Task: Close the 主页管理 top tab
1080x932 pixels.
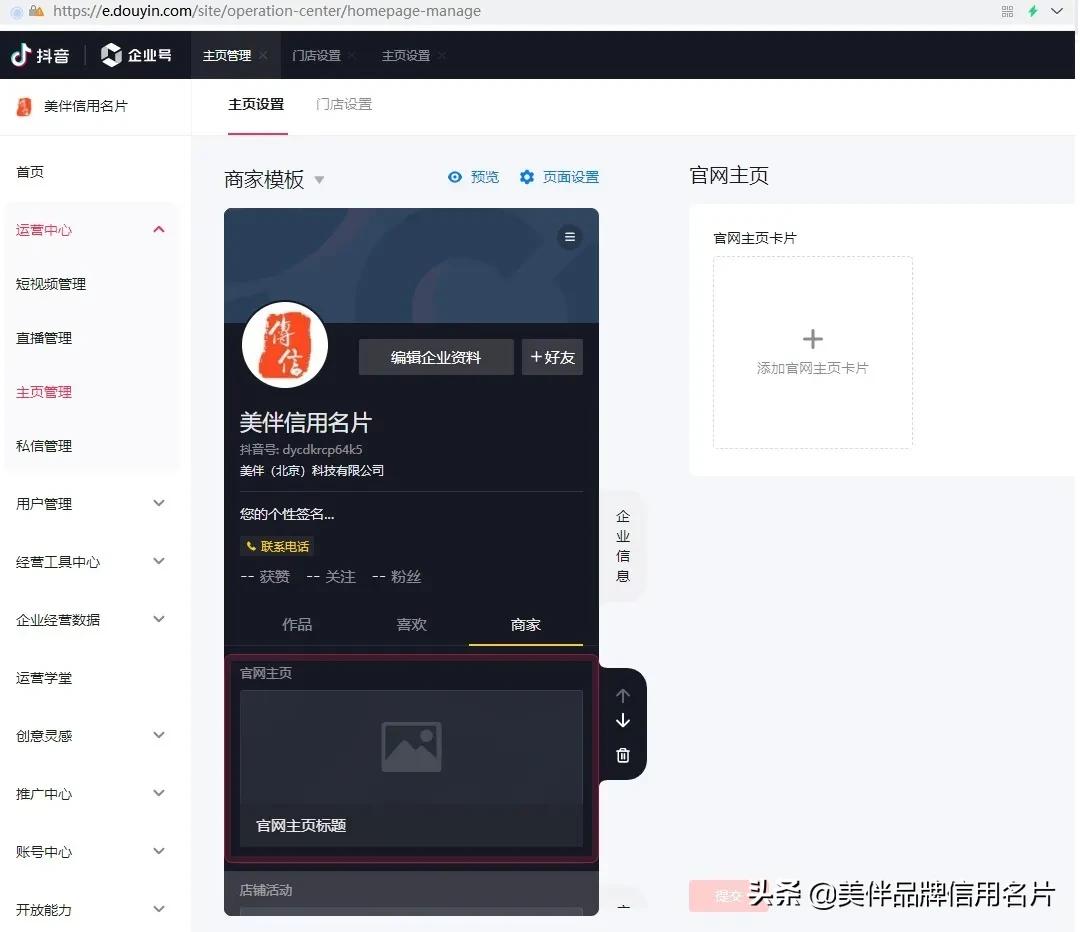Action: click(263, 55)
